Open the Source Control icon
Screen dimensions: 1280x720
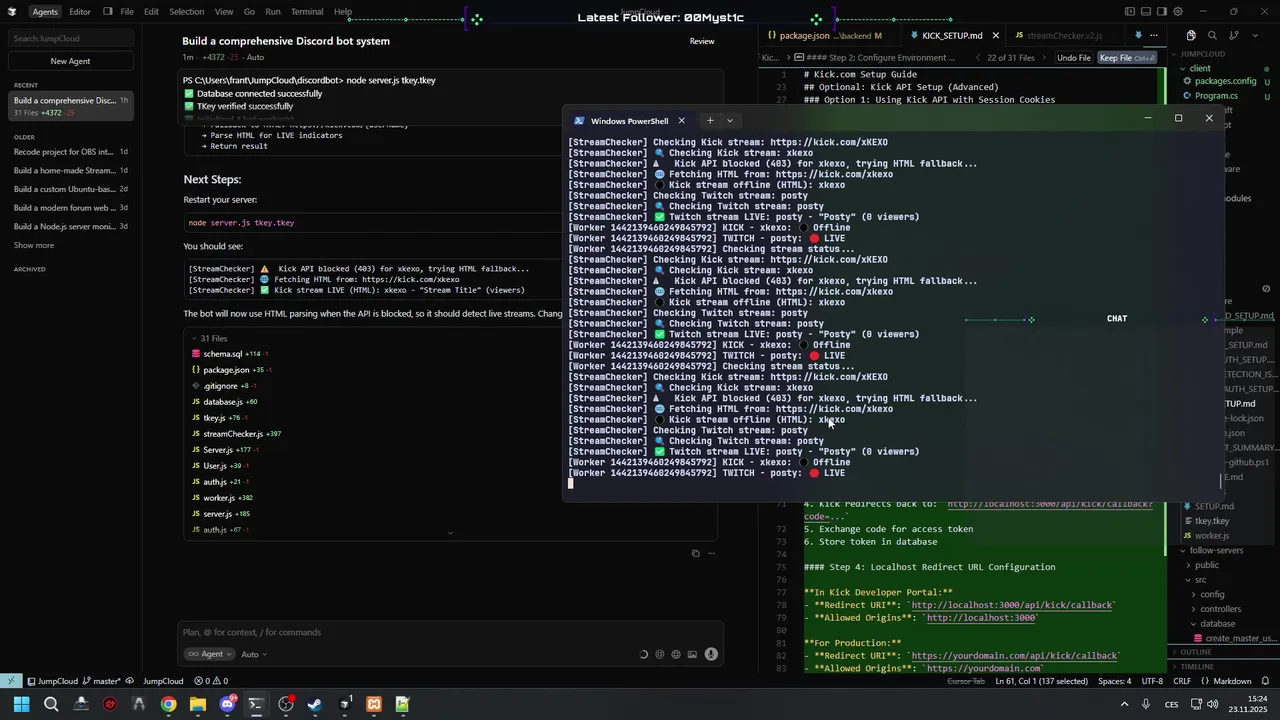click(x=1234, y=35)
